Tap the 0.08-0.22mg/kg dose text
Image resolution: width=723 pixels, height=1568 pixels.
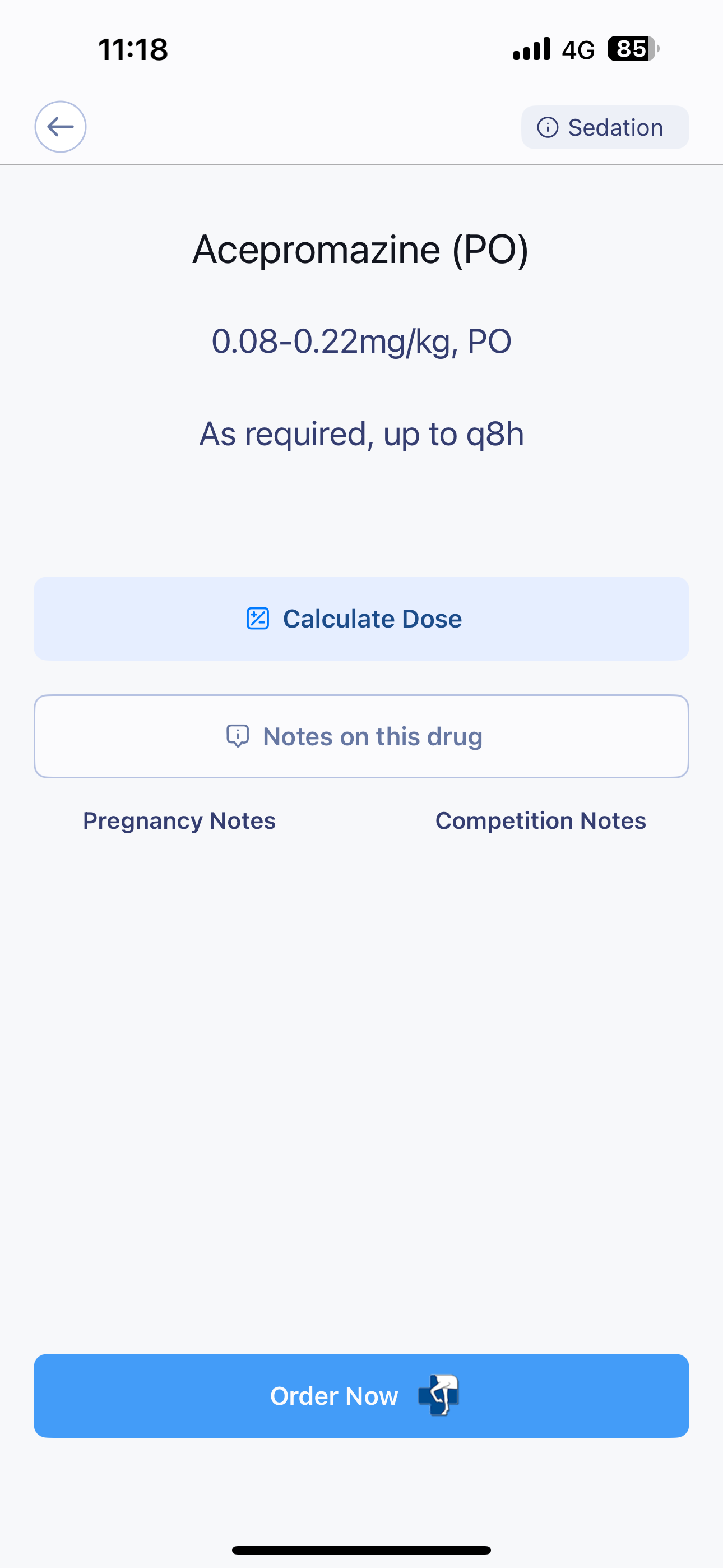click(361, 341)
